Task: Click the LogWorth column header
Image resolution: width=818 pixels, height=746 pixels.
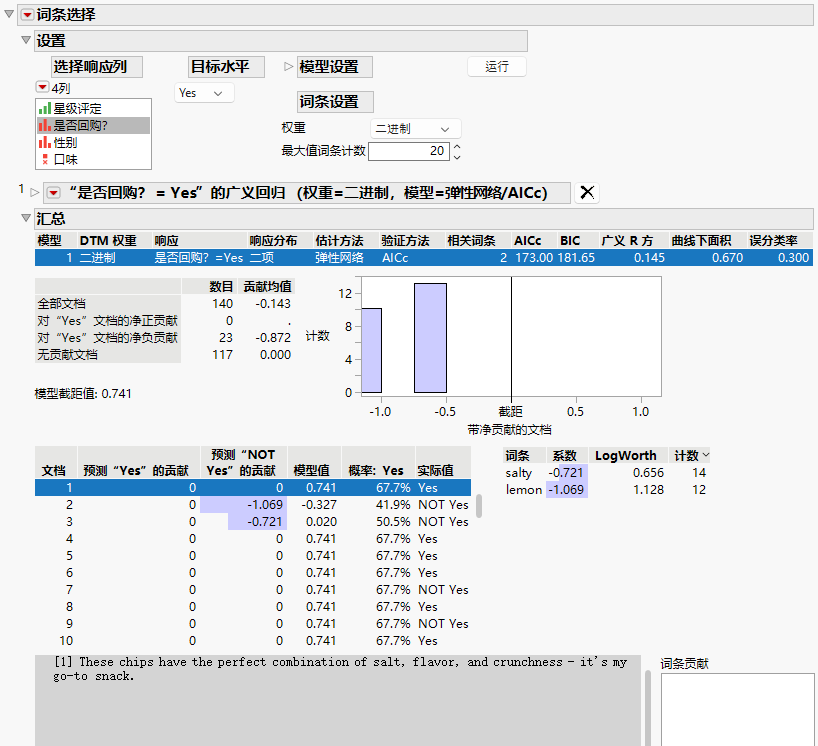Action: (626, 455)
